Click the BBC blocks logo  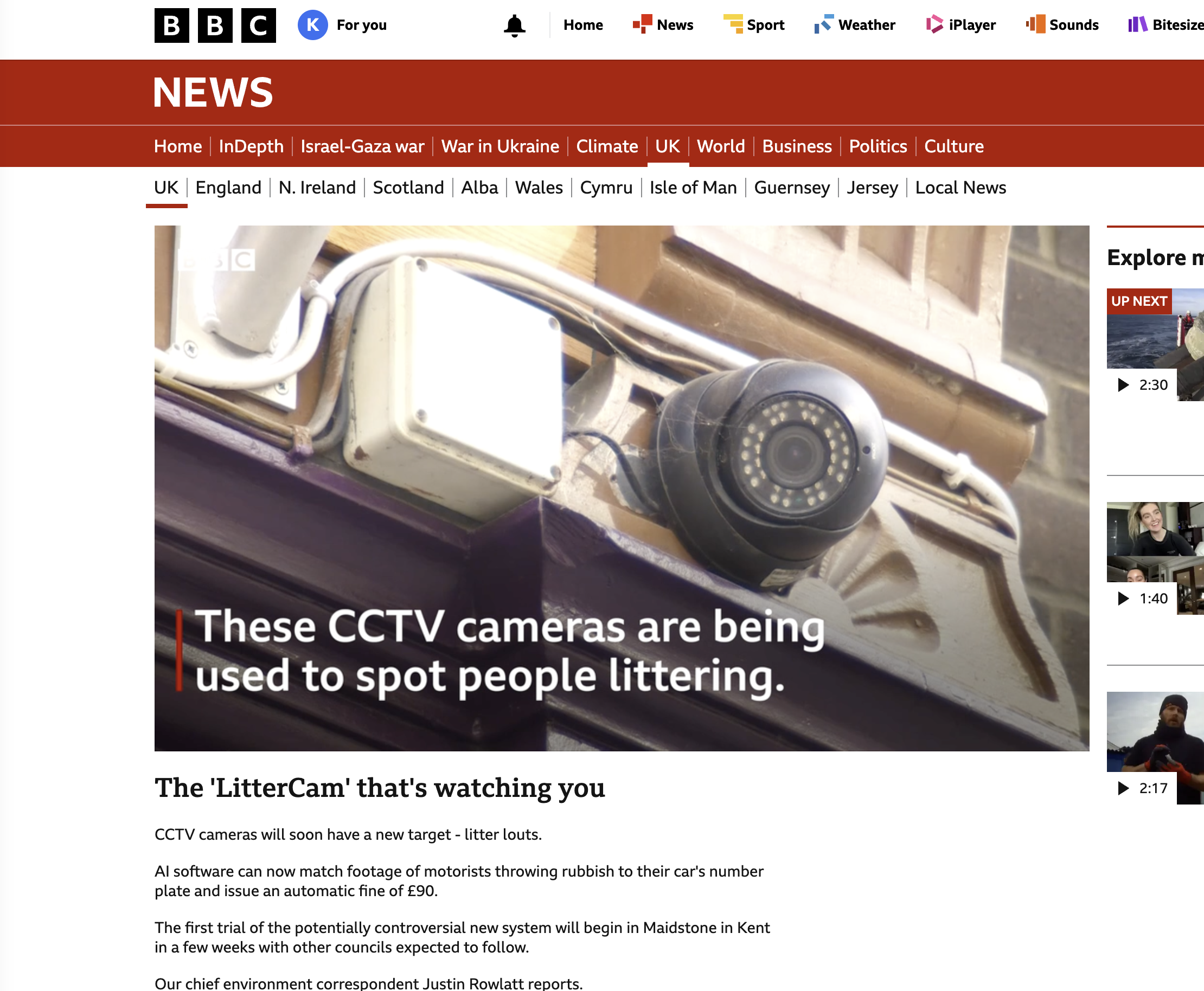215,25
